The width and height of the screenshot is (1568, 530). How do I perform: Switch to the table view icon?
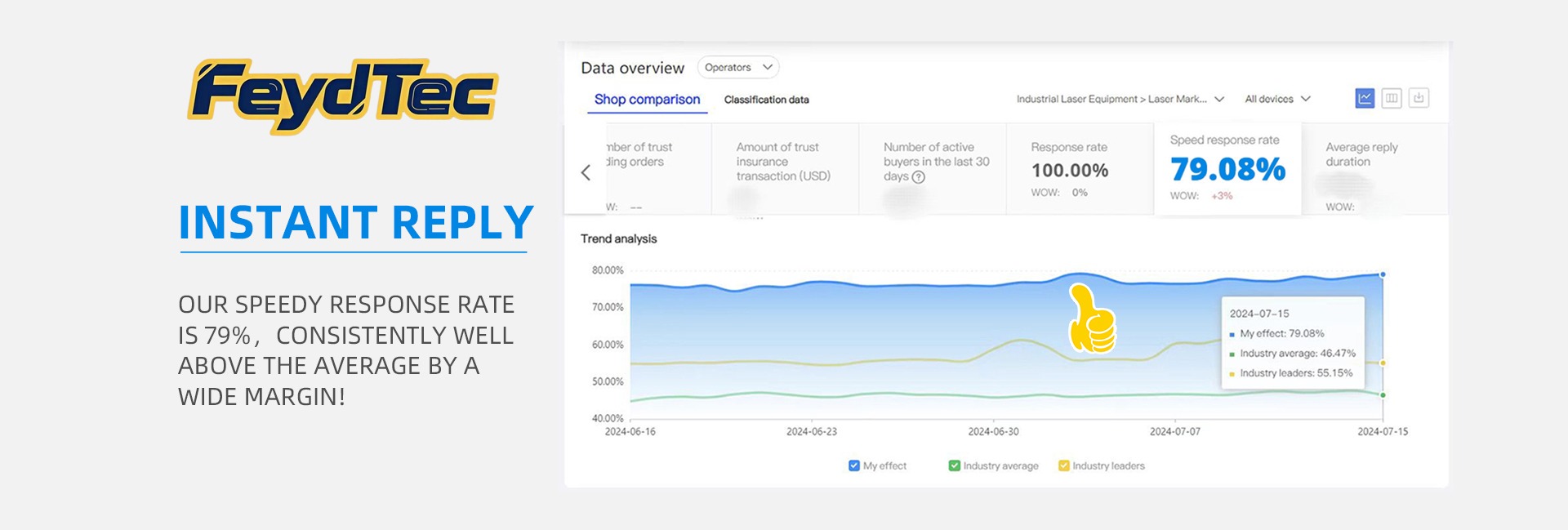pos(1392,98)
